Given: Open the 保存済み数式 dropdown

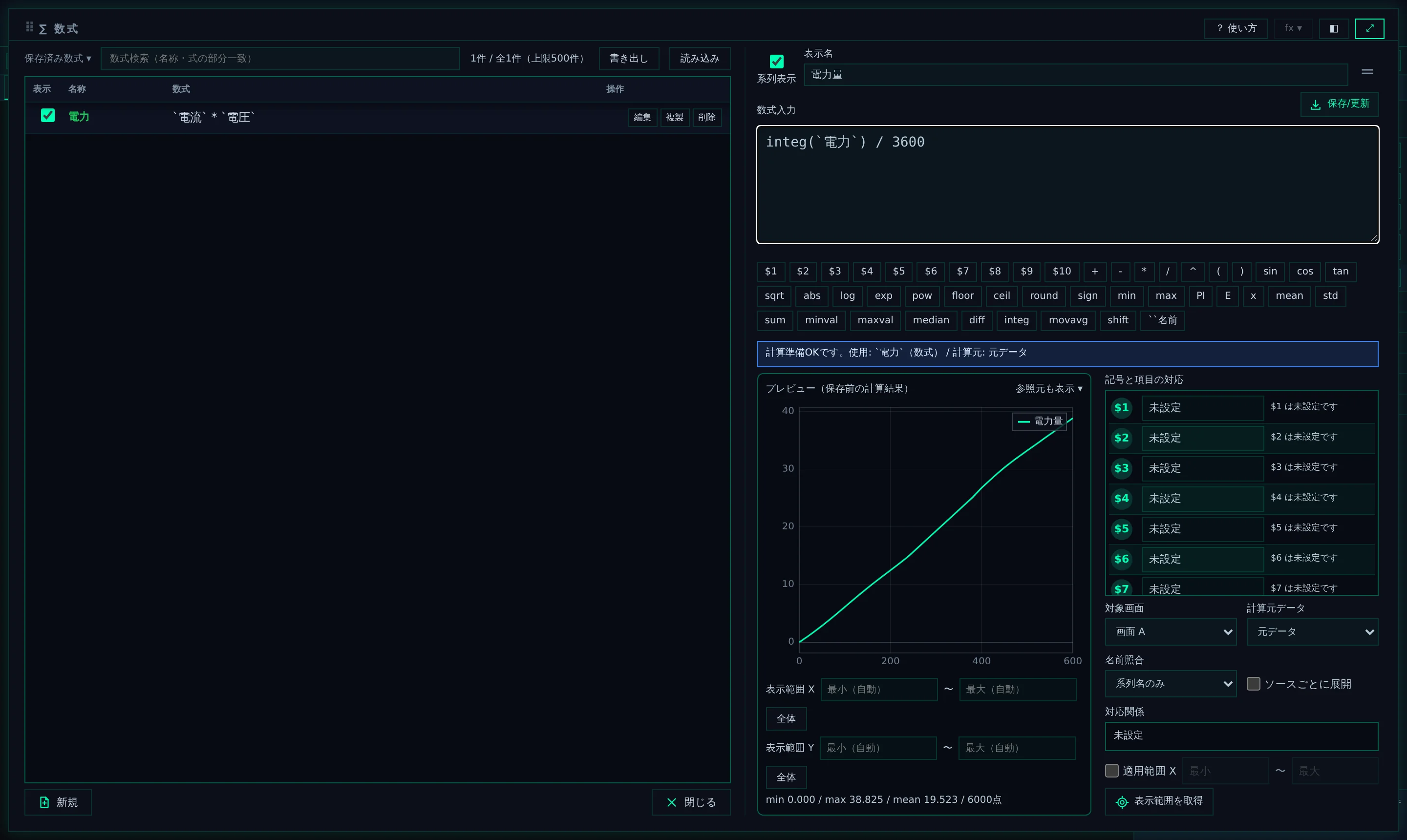Looking at the screenshot, I should click(x=57, y=58).
